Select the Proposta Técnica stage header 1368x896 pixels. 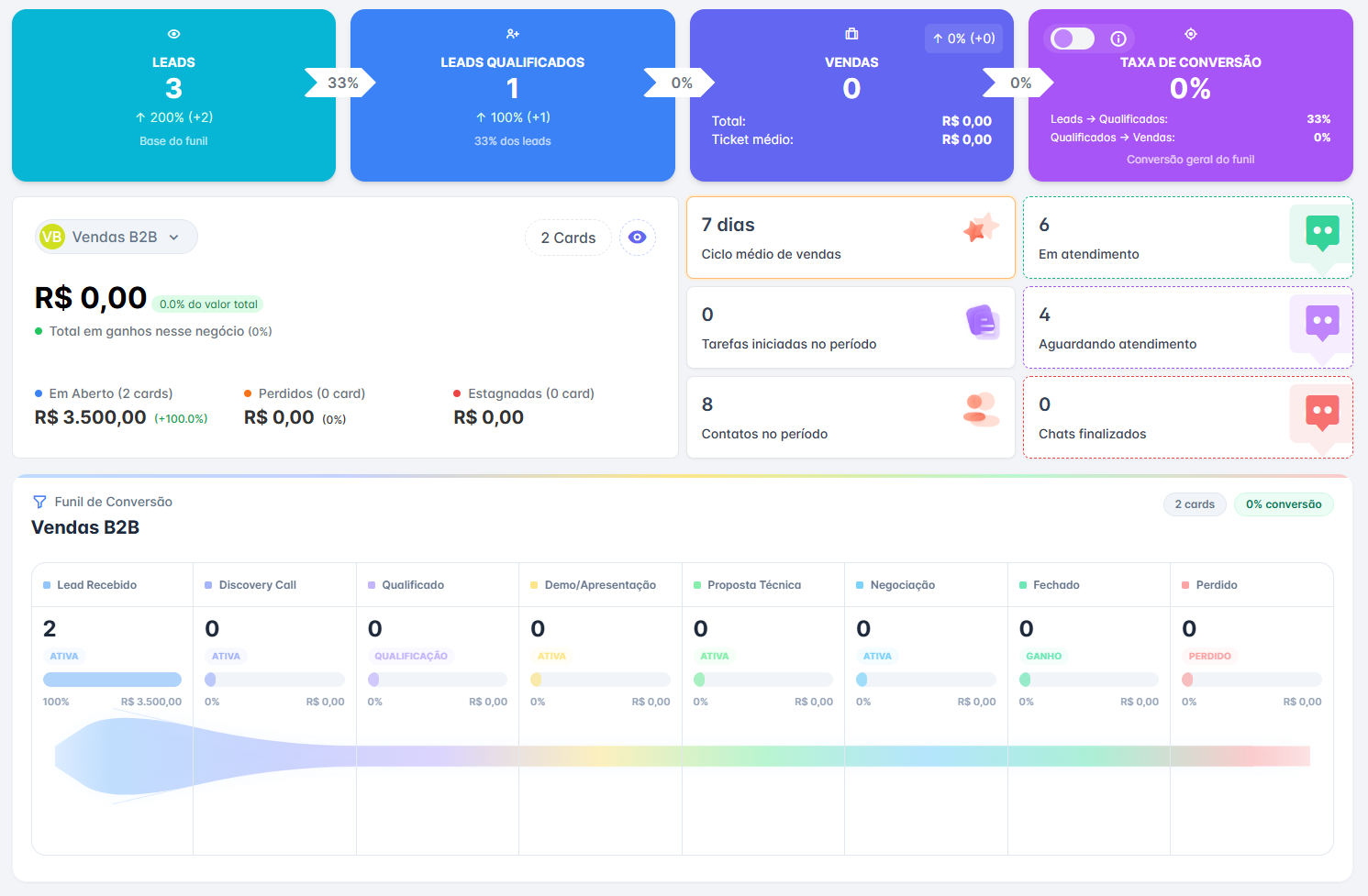(763, 585)
